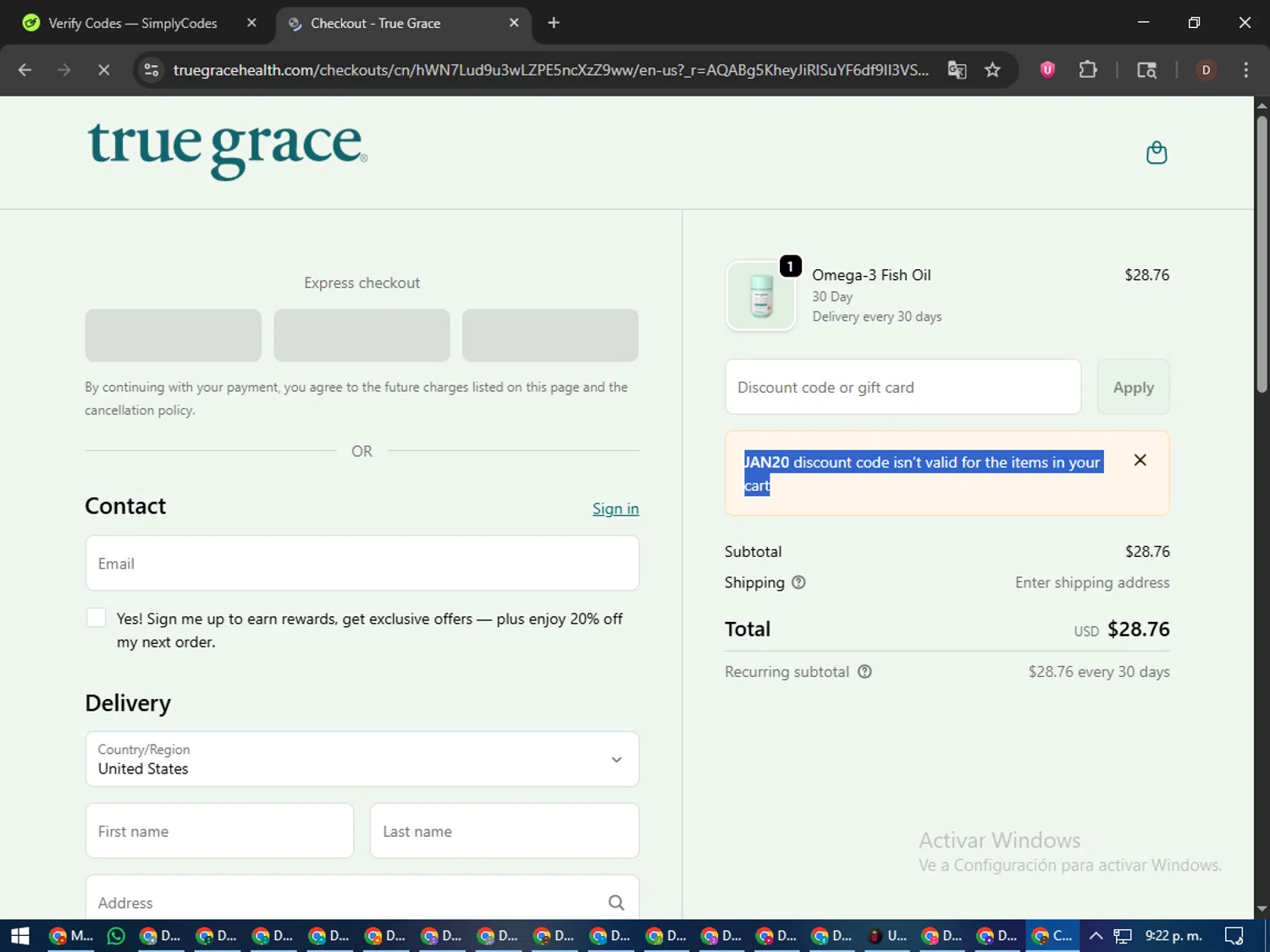Choose the first express checkout button
The image size is (1270, 952).
(x=174, y=335)
